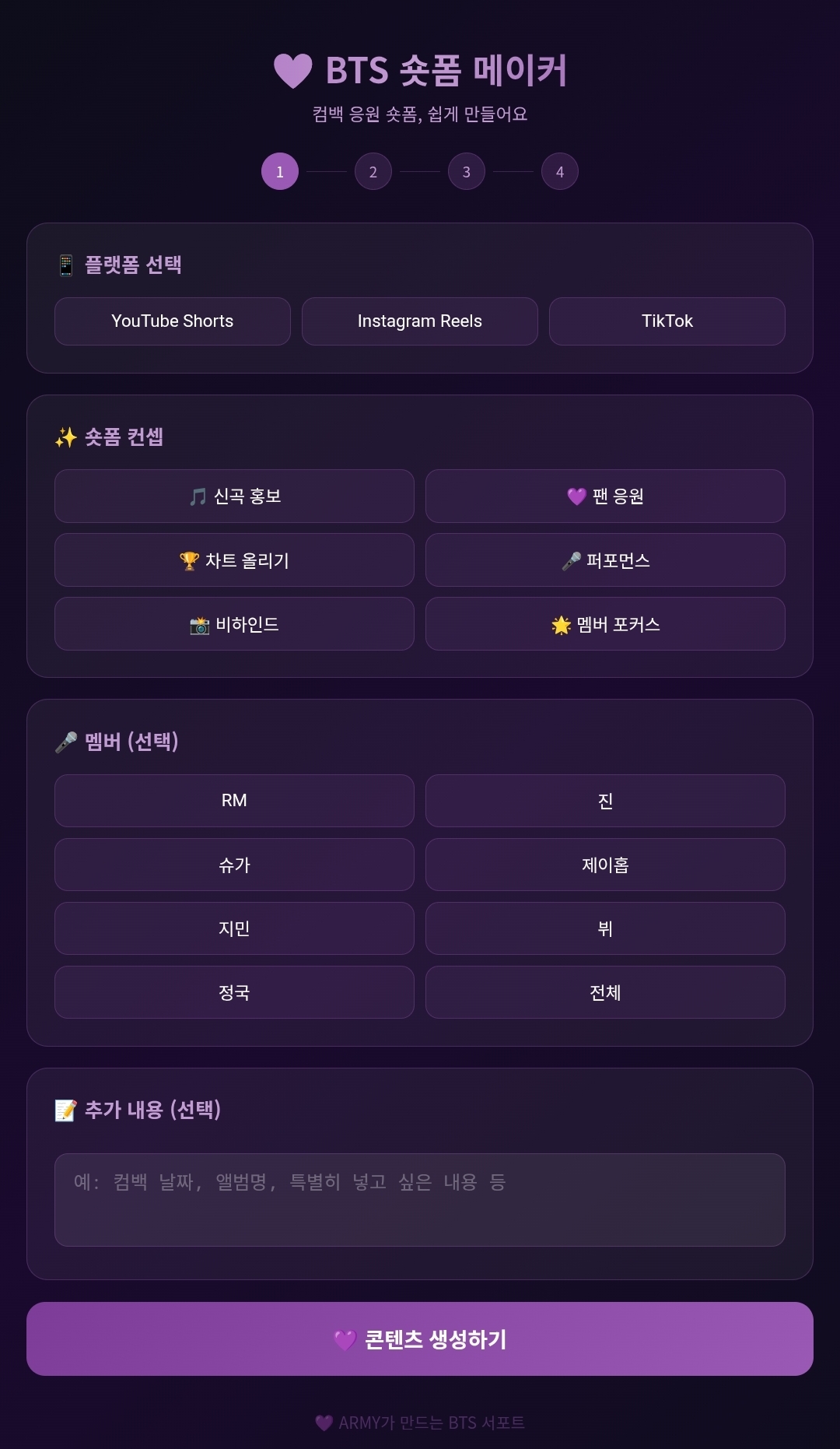Select the 차트 올리기 trophy concept
The height and width of the screenshot is (1449, 840).
(234, 560)
